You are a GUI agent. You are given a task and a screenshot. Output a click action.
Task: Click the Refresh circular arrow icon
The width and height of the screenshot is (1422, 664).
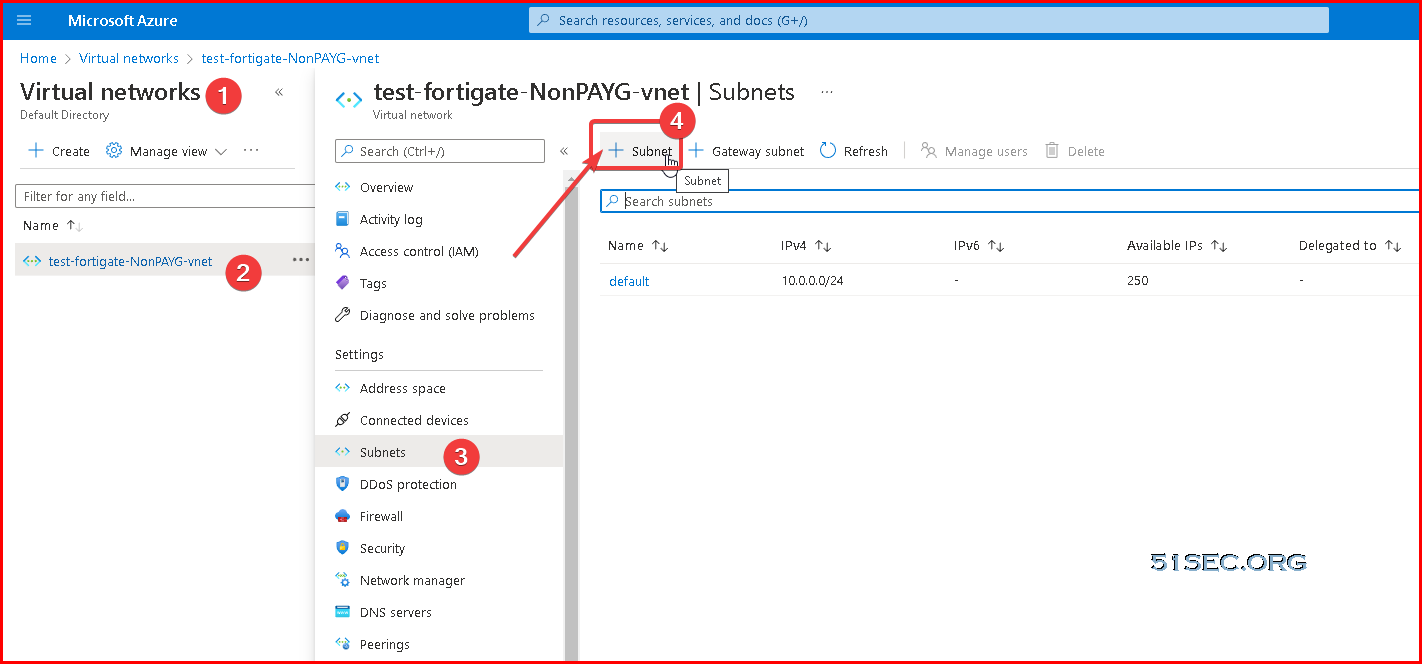point(828,151)
